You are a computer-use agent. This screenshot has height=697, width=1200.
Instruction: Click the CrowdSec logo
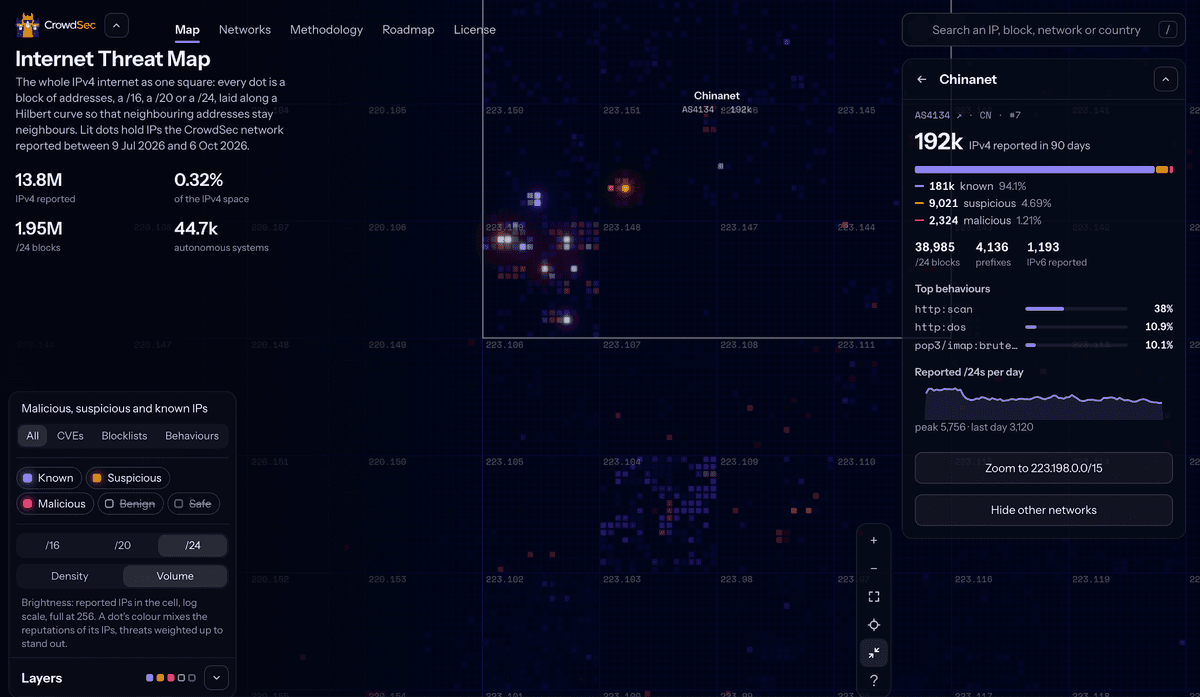click(55, 26)
